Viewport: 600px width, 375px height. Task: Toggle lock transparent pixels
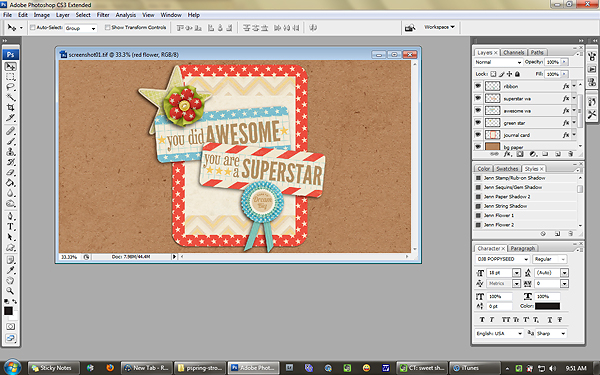(493, 74)
